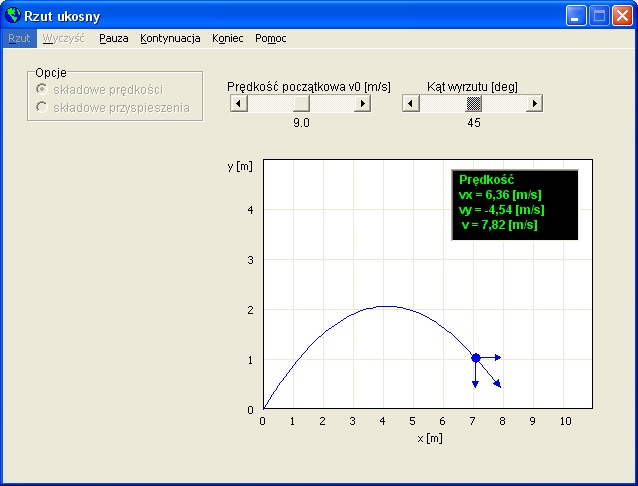Maximize the Rzut ukosny window
This screenshot has height=486, width=638.
598,16
